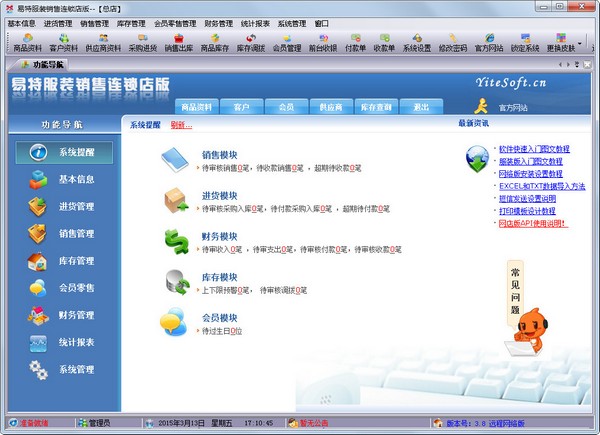The image size is (600, 435).
Task: Select 统计报表 in navigation sidebar
Action: click(x=62, y=342)
